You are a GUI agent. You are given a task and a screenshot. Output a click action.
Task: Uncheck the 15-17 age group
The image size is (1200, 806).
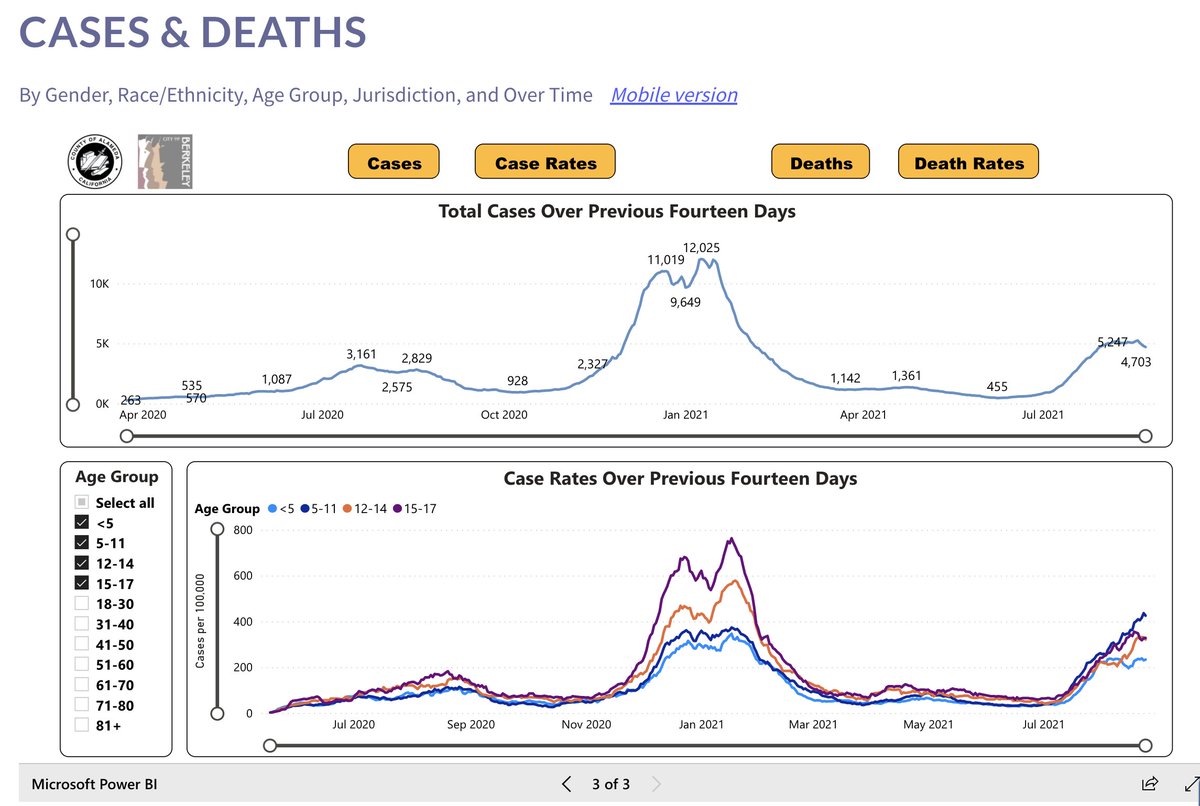(81, 583)
